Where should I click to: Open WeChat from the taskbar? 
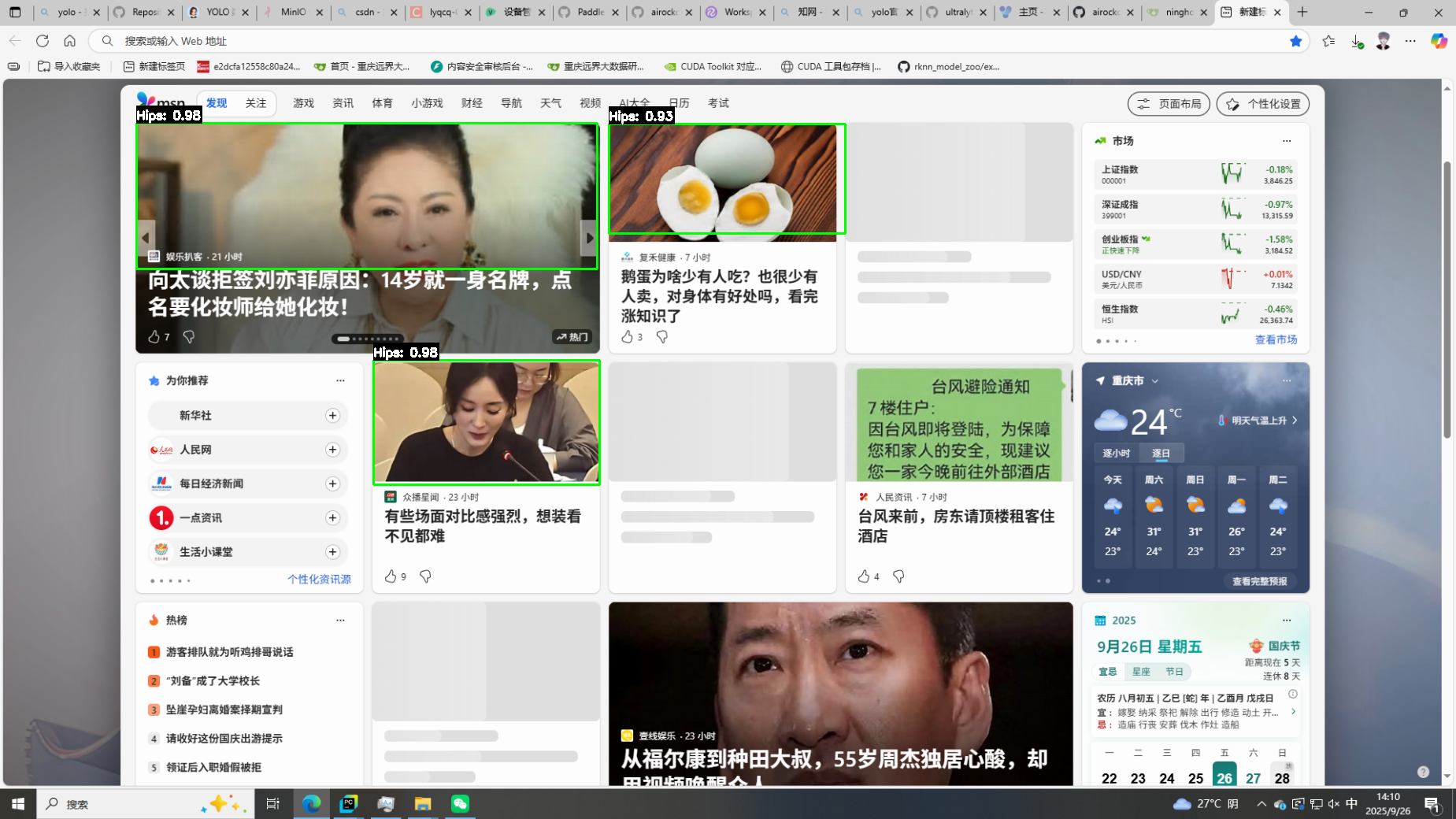point(460,803)
